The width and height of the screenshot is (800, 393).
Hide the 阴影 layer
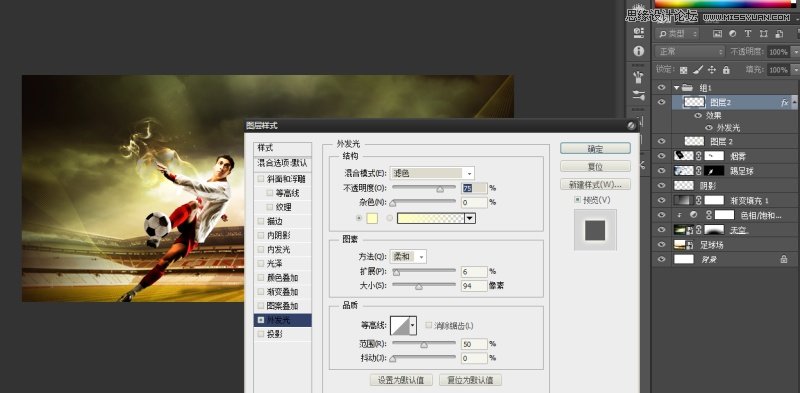click(x=662, y=185)
